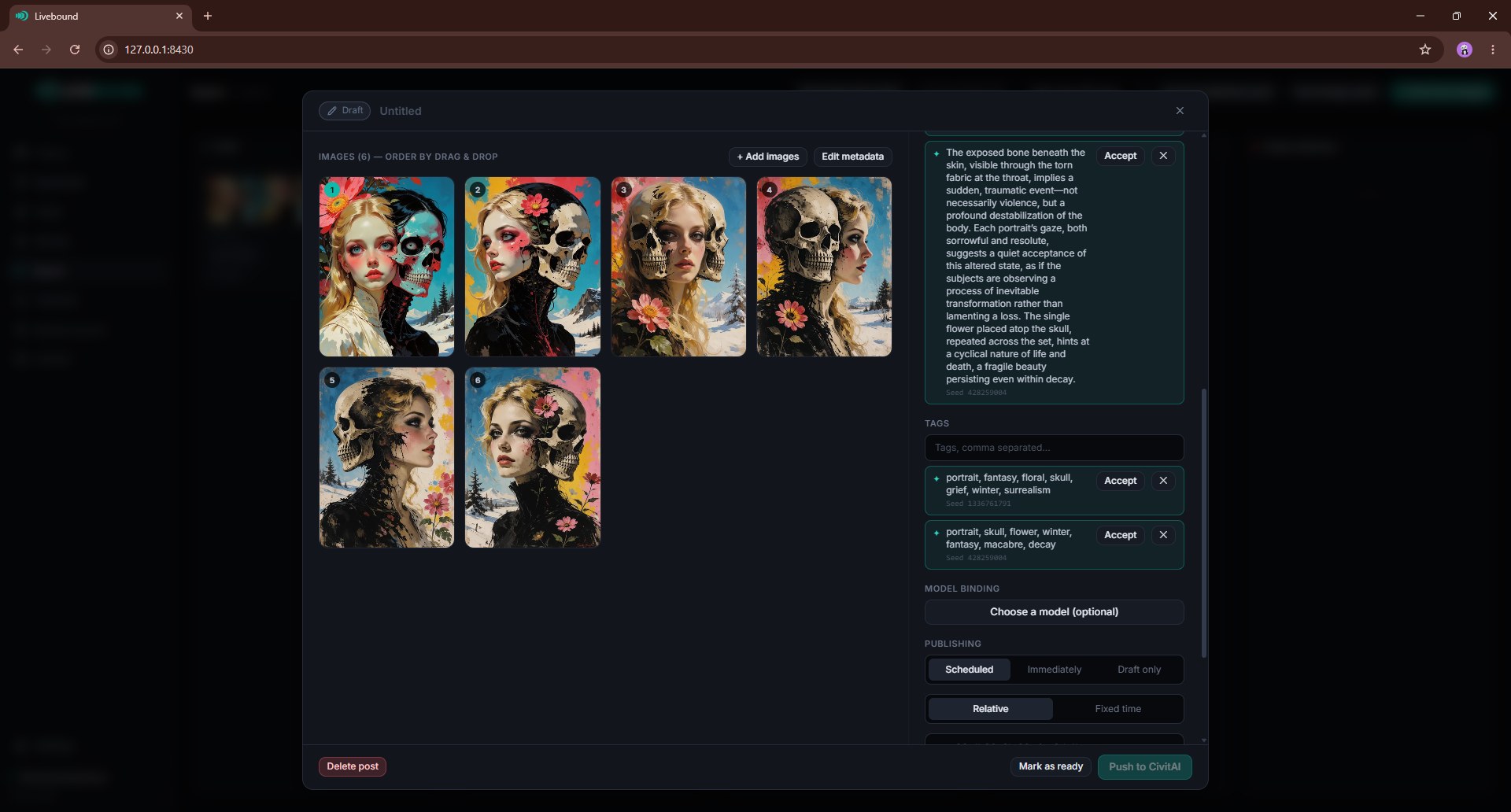The height and width of the screenshot is (812, 1511).
Task: Select image thumbnail number 6
Action: 533,458
